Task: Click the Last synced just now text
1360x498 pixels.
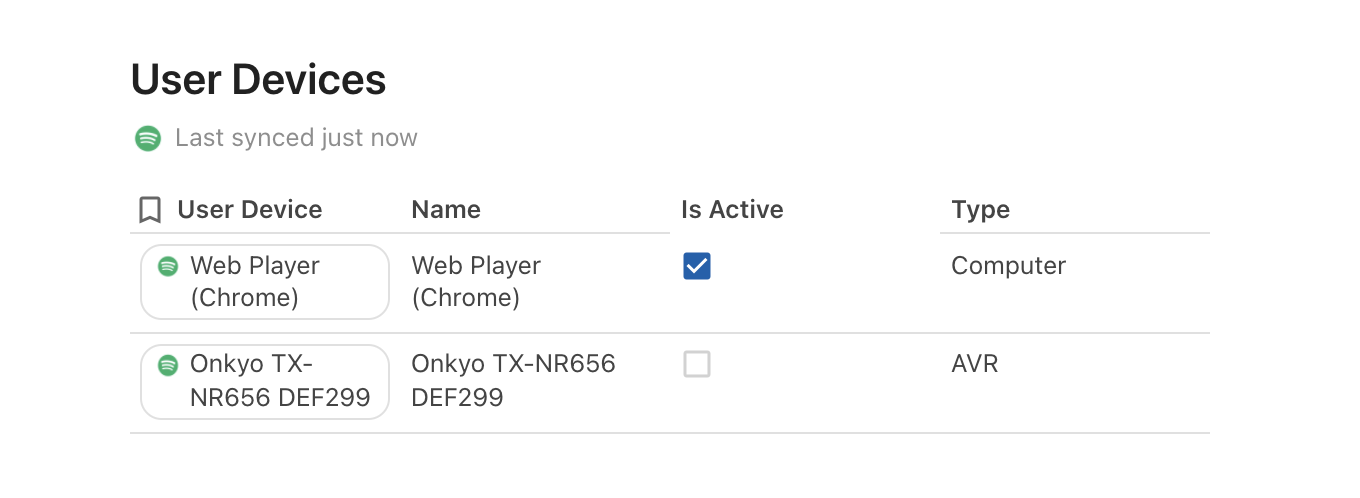Action: click(x=296, y=138)
